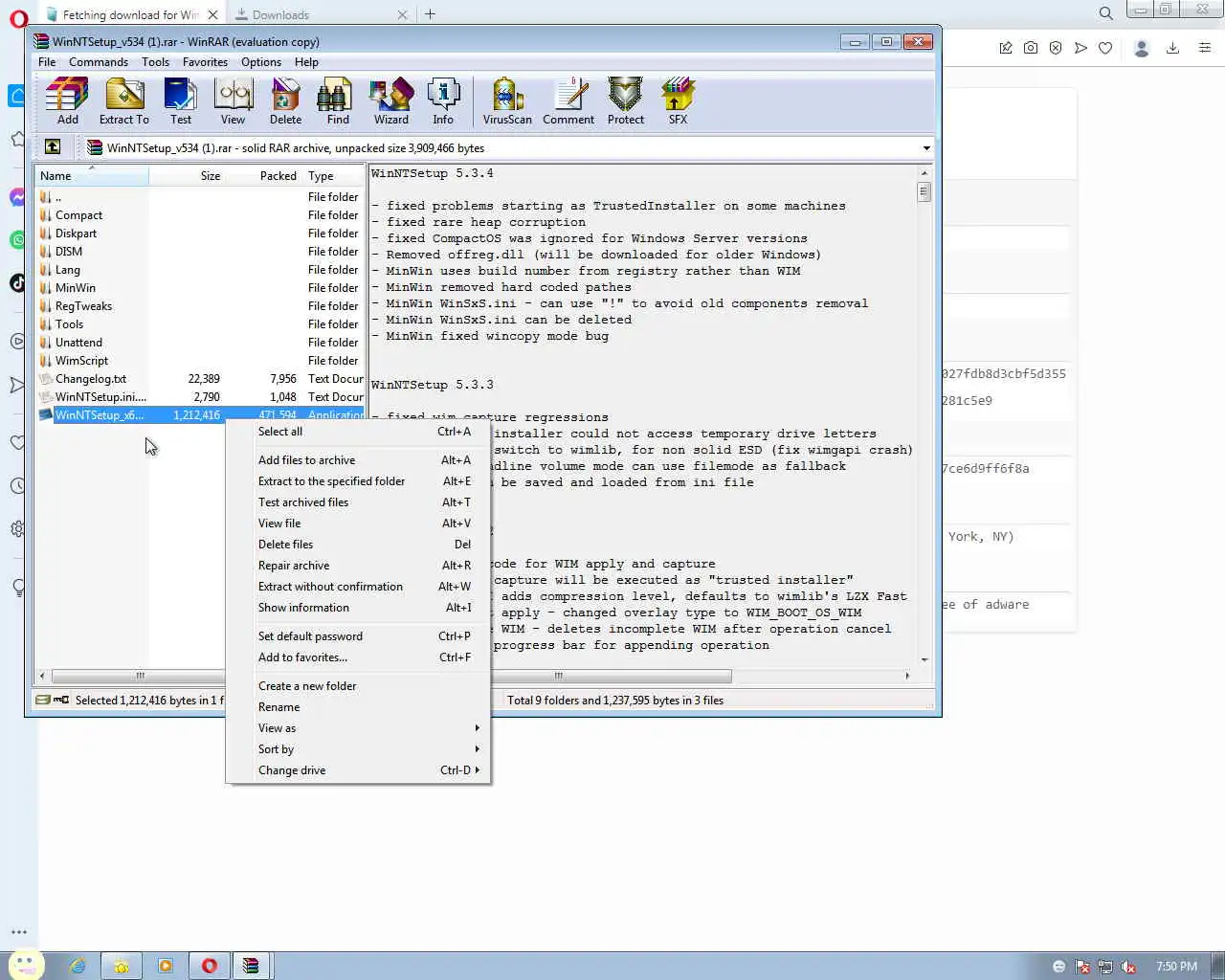The image size is (1225, 980).
Task: Click the Opera profile account icon
Action: (1141, 48)
